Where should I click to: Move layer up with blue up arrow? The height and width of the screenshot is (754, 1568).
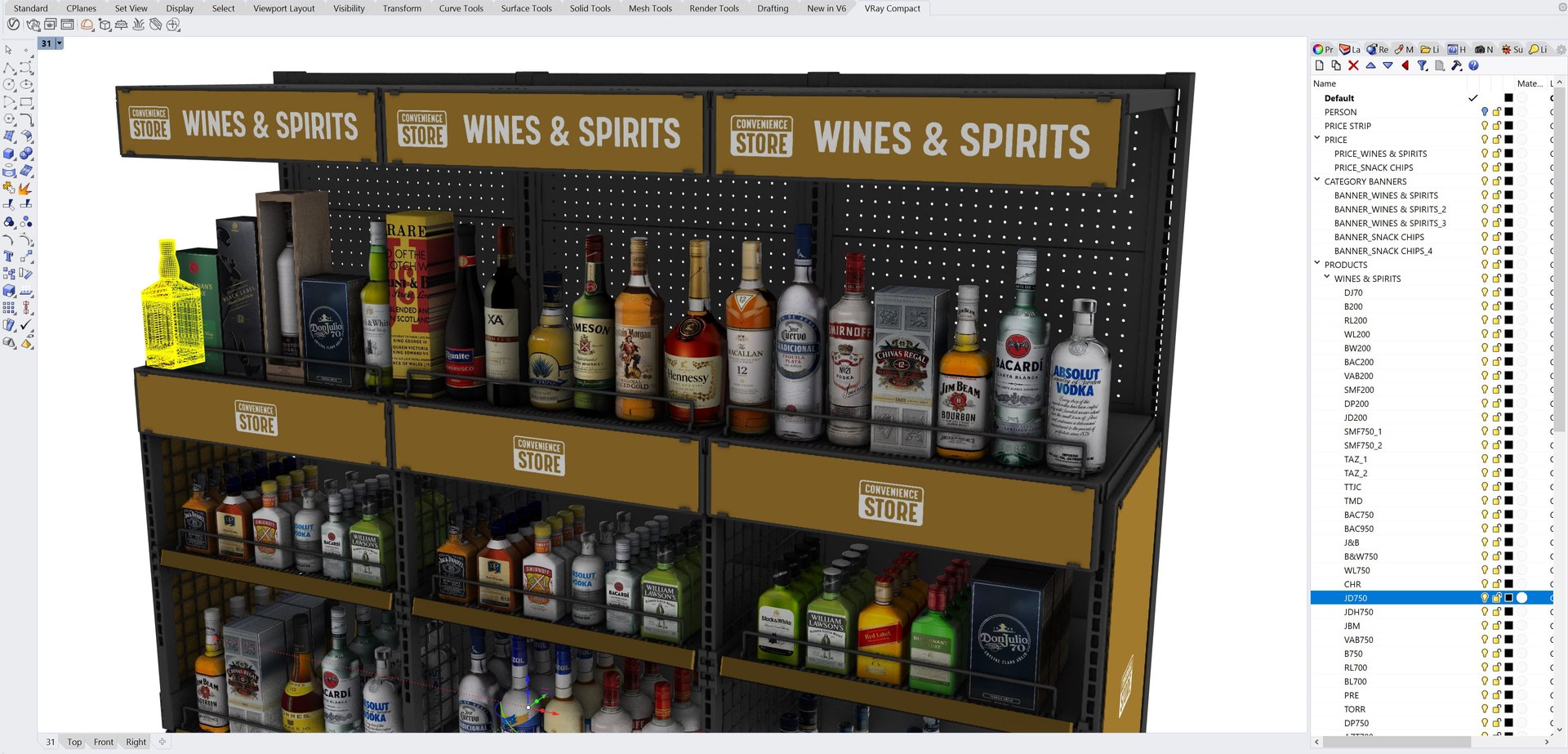coord(1370,65)
